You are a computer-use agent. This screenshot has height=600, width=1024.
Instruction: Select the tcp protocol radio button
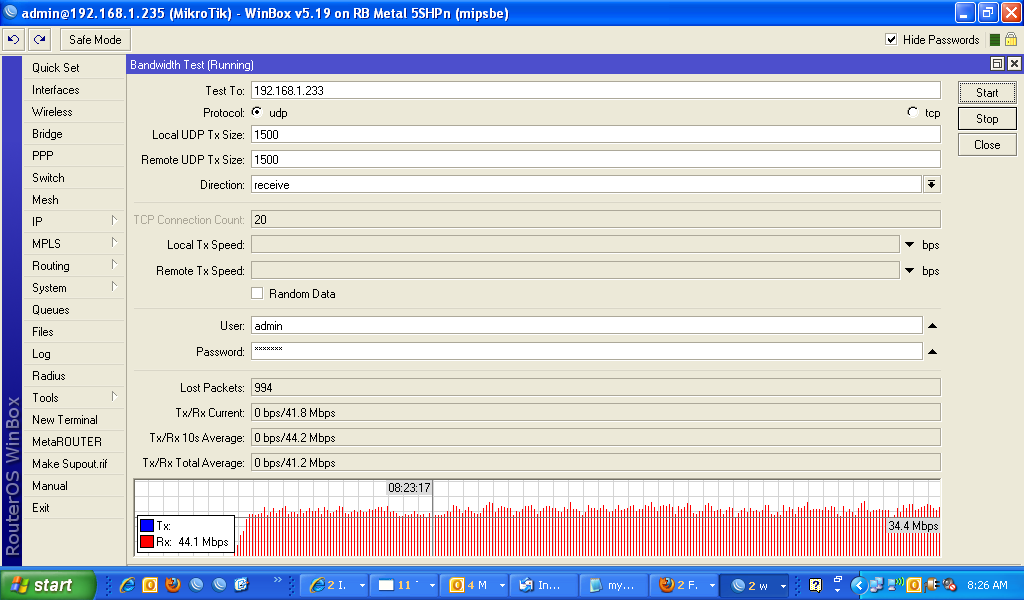tap(912, 112)
